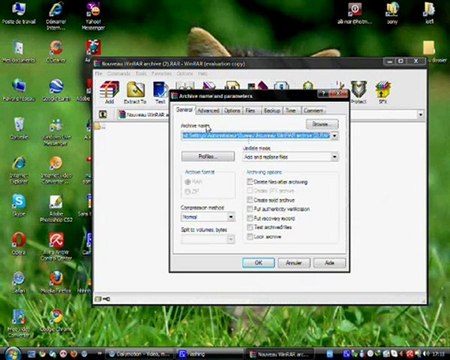Confirm the dialog with OK

258,263
